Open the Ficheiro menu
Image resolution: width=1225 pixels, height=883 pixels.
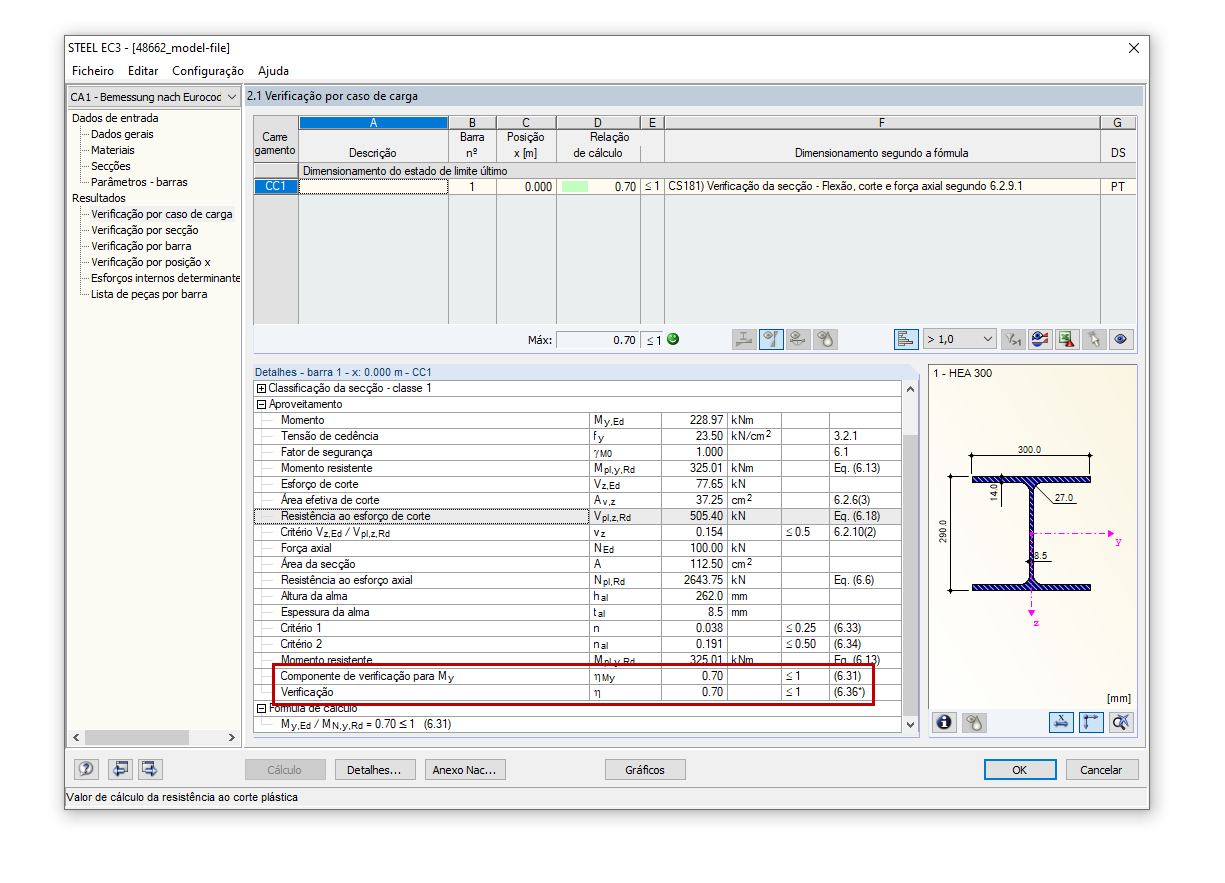pos(93,71)
